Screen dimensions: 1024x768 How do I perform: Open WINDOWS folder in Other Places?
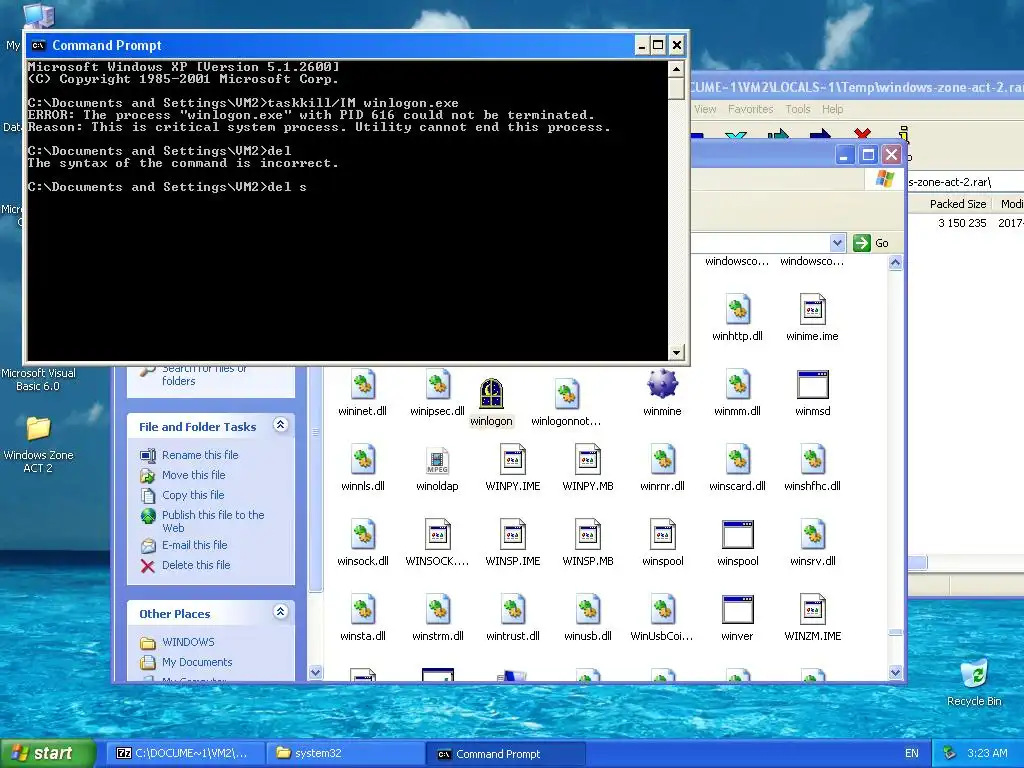(188, 642)
